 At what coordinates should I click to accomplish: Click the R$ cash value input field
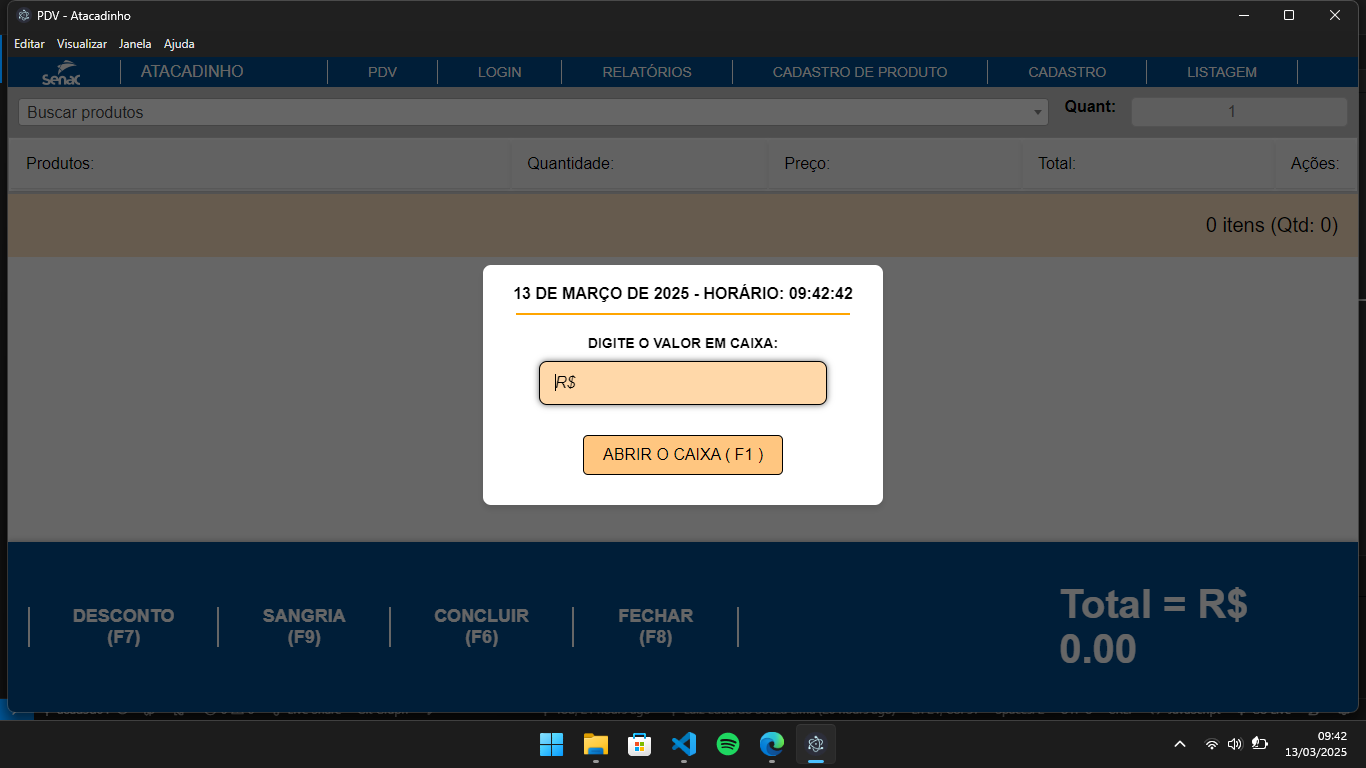683,383
